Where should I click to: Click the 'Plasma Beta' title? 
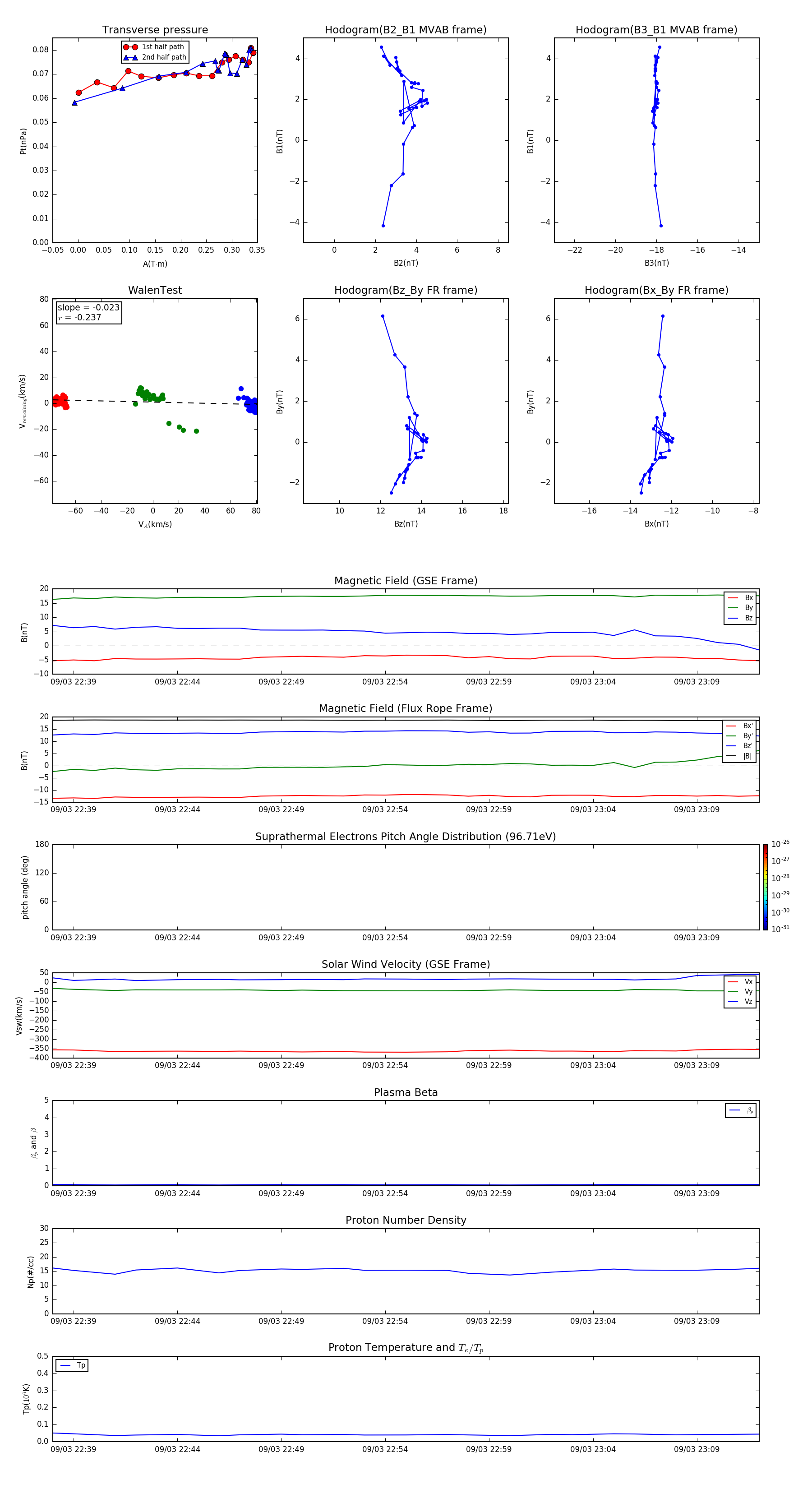[406, 1092]
